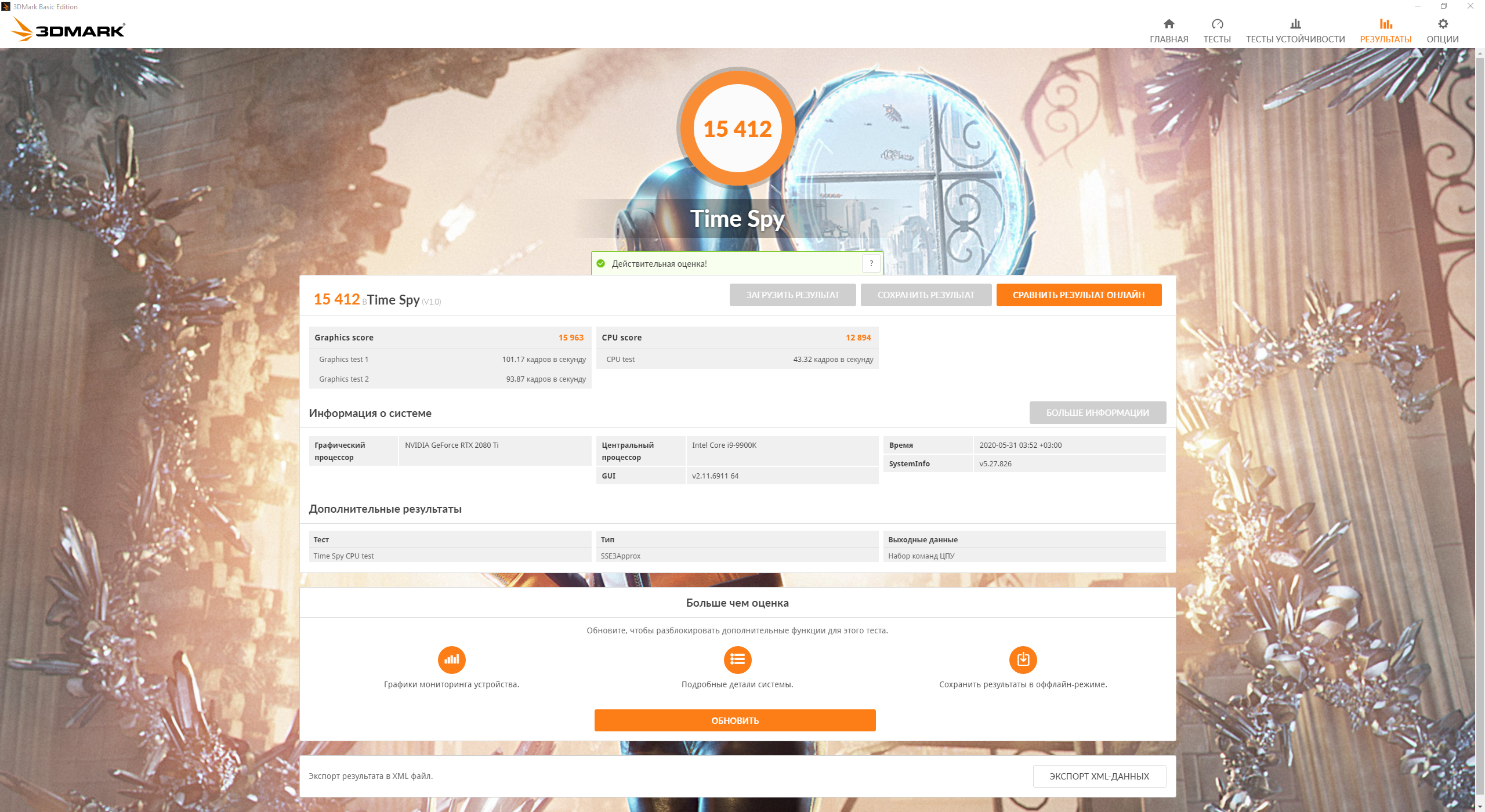
Task: Click СРАВНИТЬ РЕЗУЛЬТАТ ОНЛАЙН button
Action: tap(1078, 295)
